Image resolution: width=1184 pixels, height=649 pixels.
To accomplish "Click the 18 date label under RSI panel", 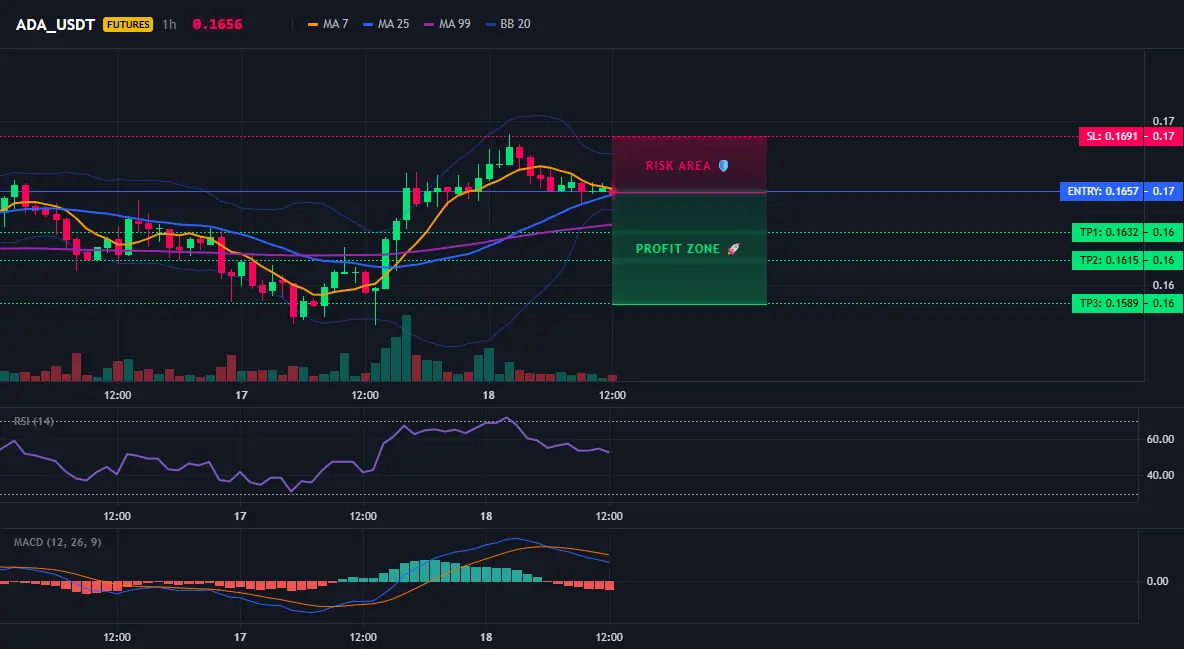I will coord(486,516).
